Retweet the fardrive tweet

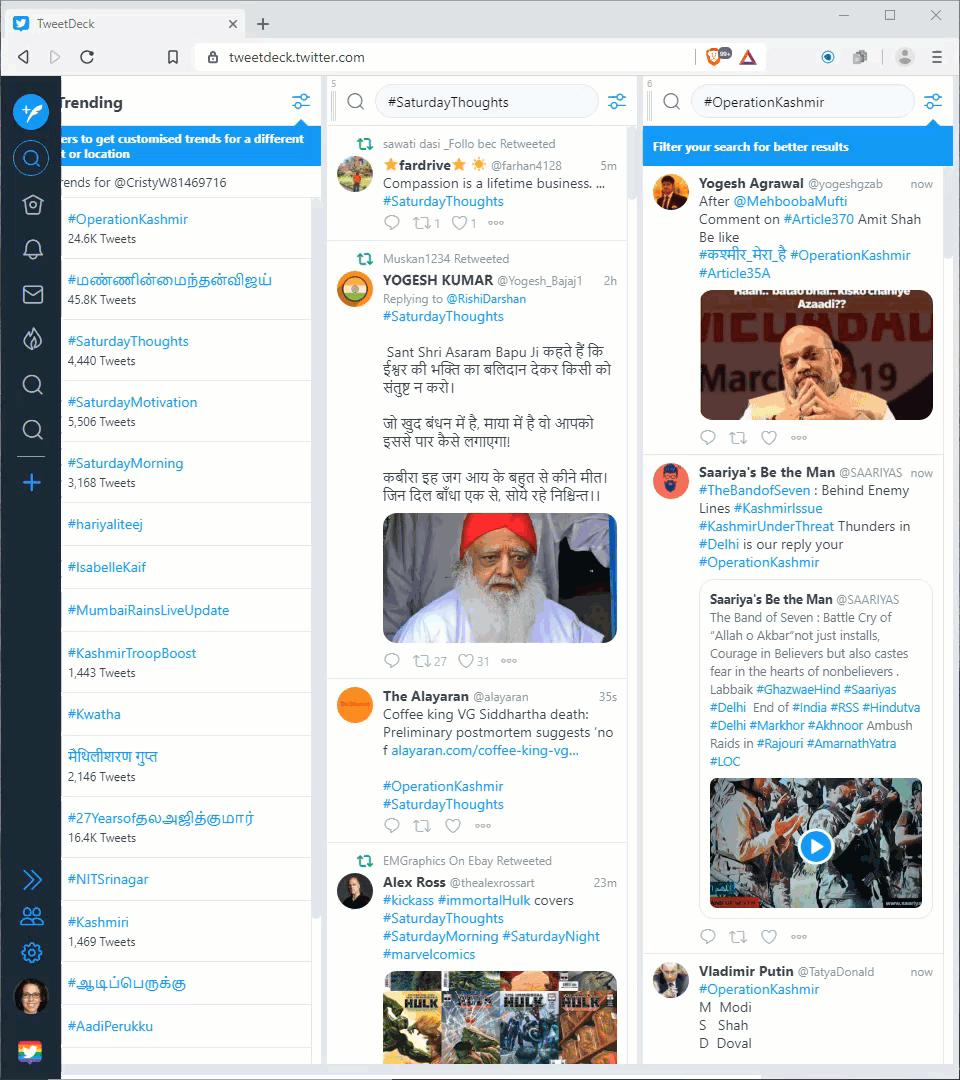click(x=421, y=222)
